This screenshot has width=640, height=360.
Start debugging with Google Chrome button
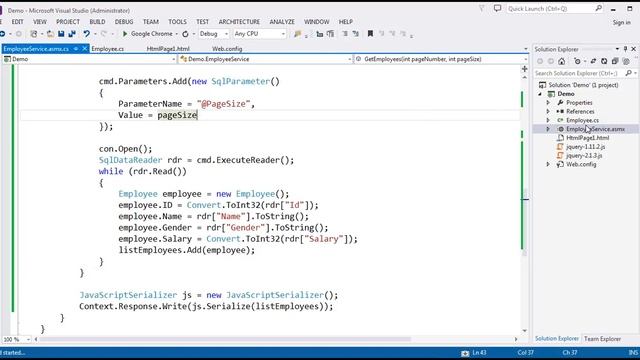click(147, 34)
